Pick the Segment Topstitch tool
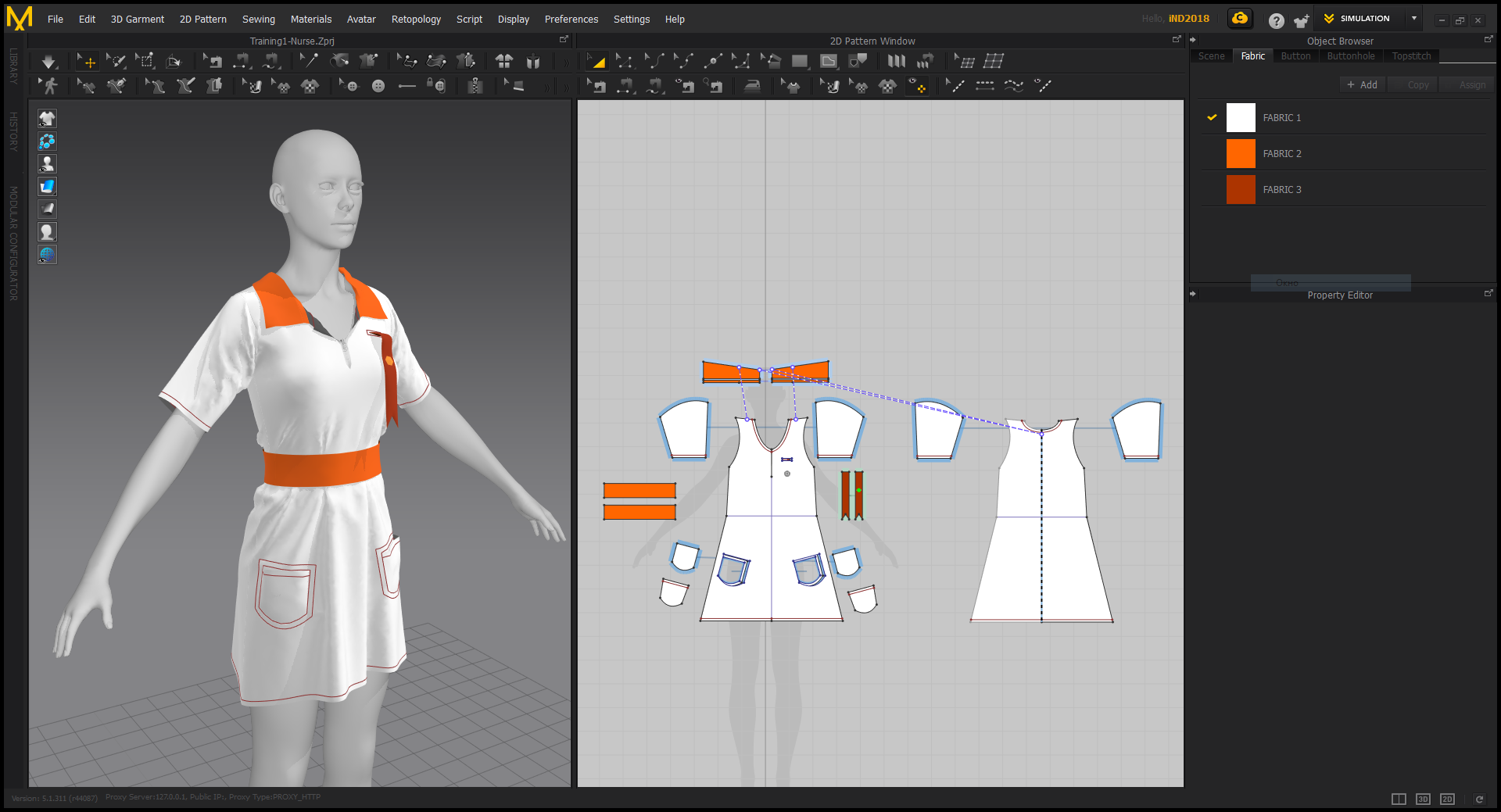Viewport: 1501px width, 812px height. pos(985,86)
